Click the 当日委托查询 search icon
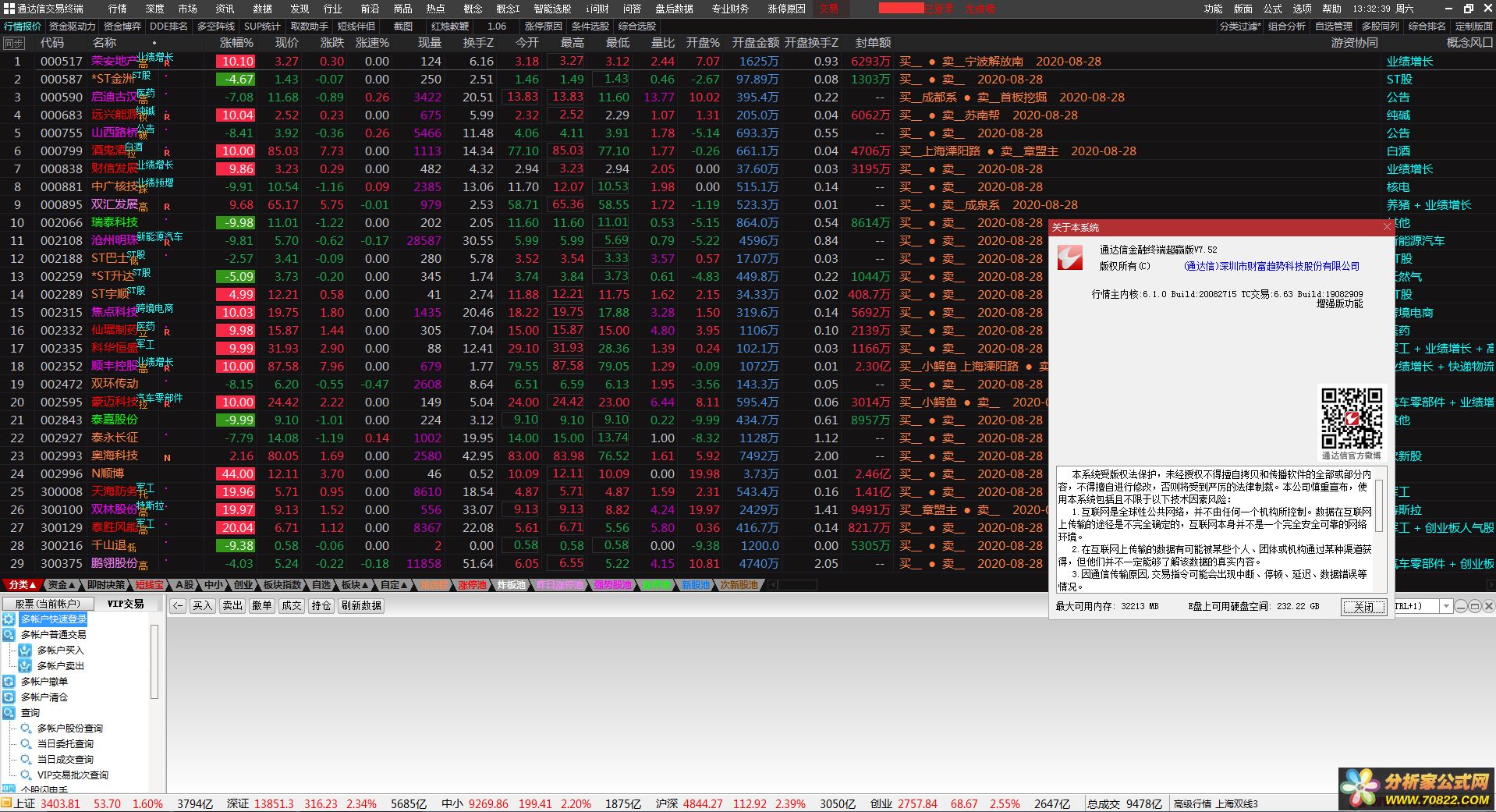The image size is (1496, 812). pos(26,743)
